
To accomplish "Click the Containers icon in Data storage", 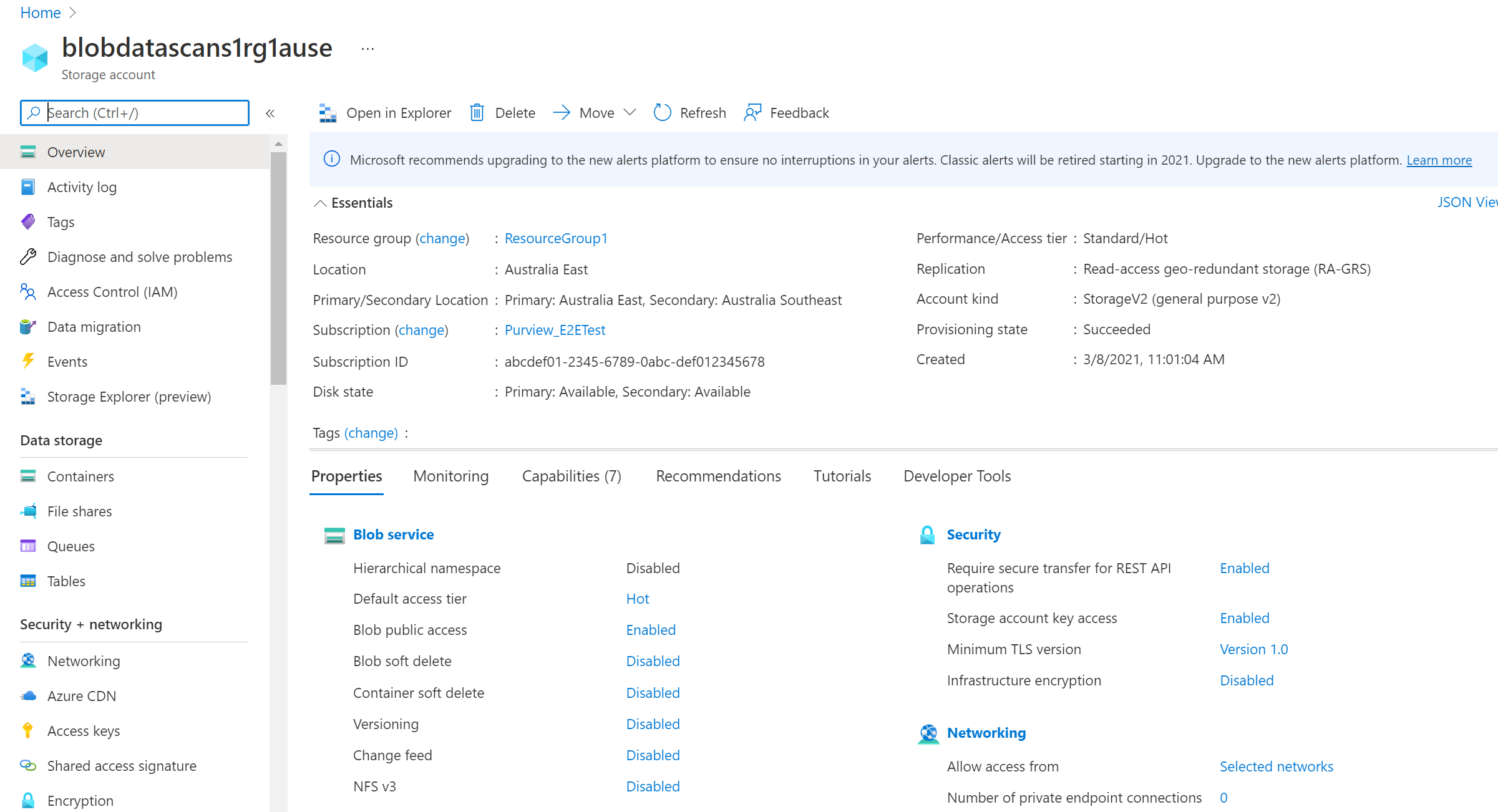I will coord(28,476).
